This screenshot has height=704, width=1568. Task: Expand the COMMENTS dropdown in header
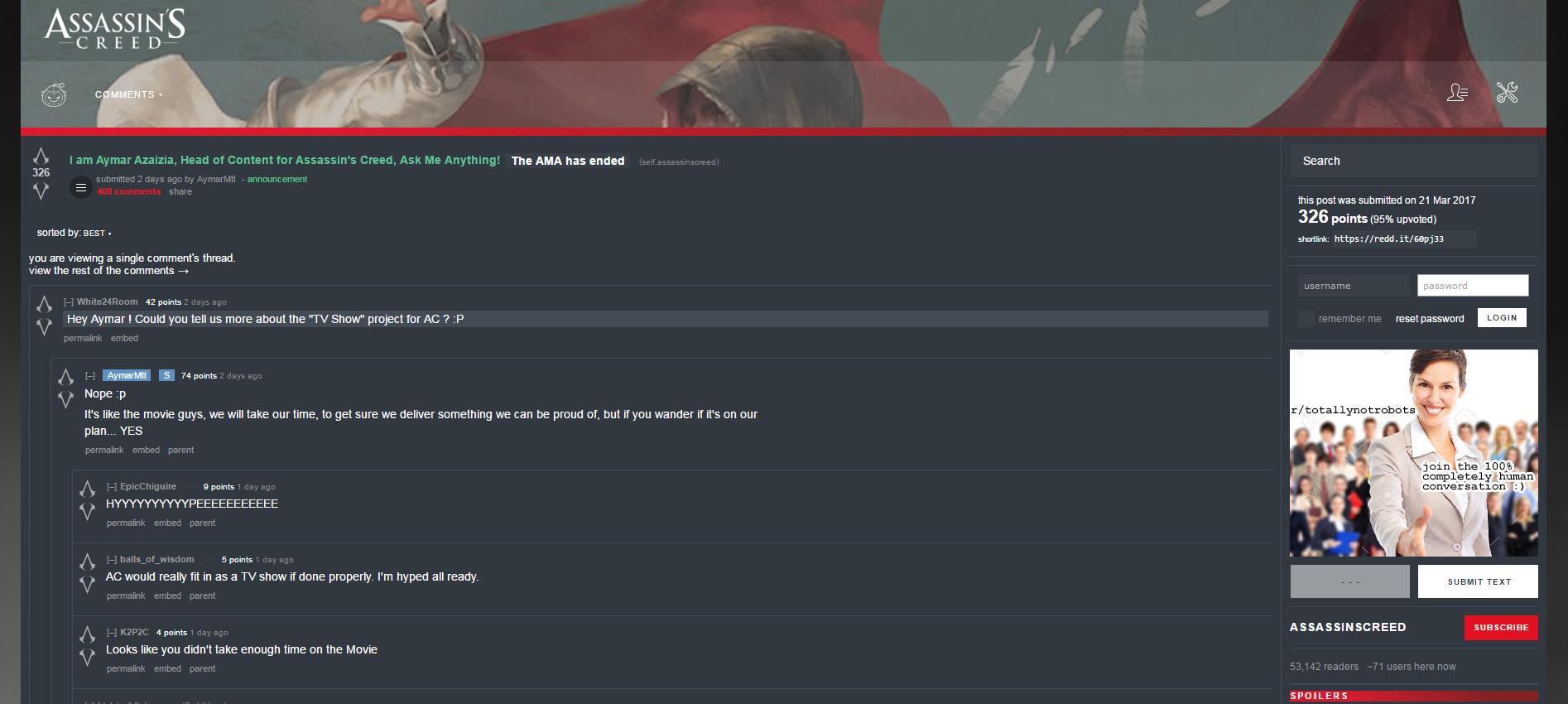pyautogui.click(x=128, y=94)
